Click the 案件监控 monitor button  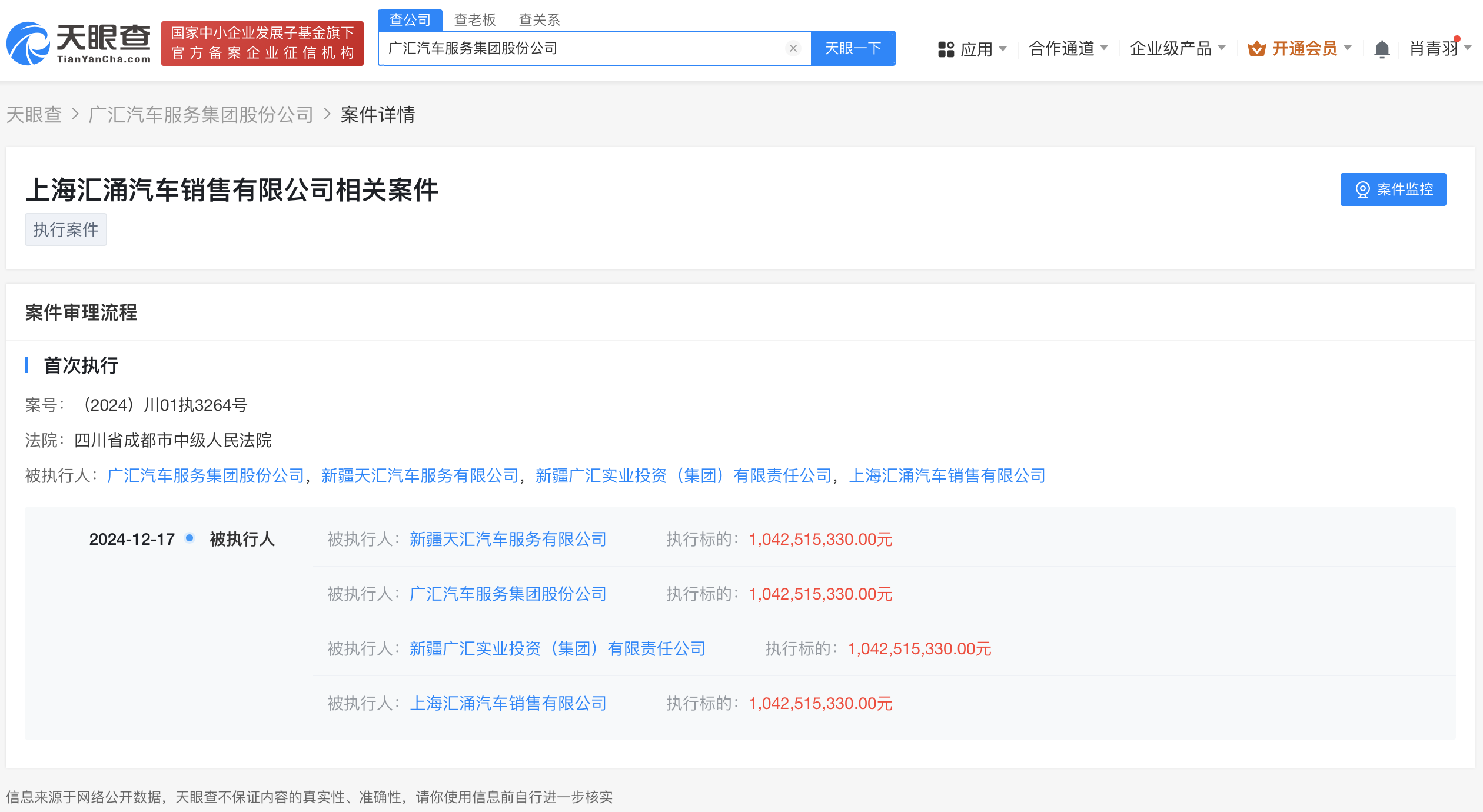1392,189
